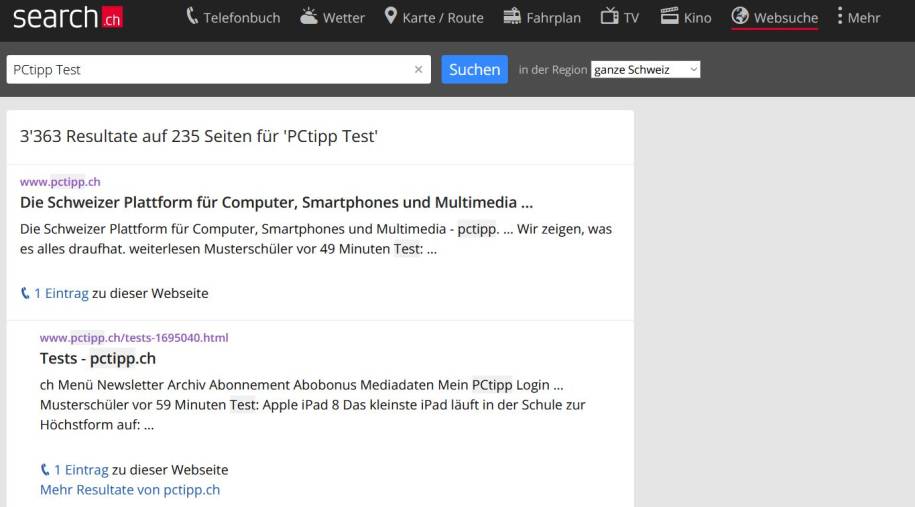The width and height of the screenshot is (915, 507).
Task: Open the 'ganze Schweiz' region dropdown
Action: tap(645, 69)
